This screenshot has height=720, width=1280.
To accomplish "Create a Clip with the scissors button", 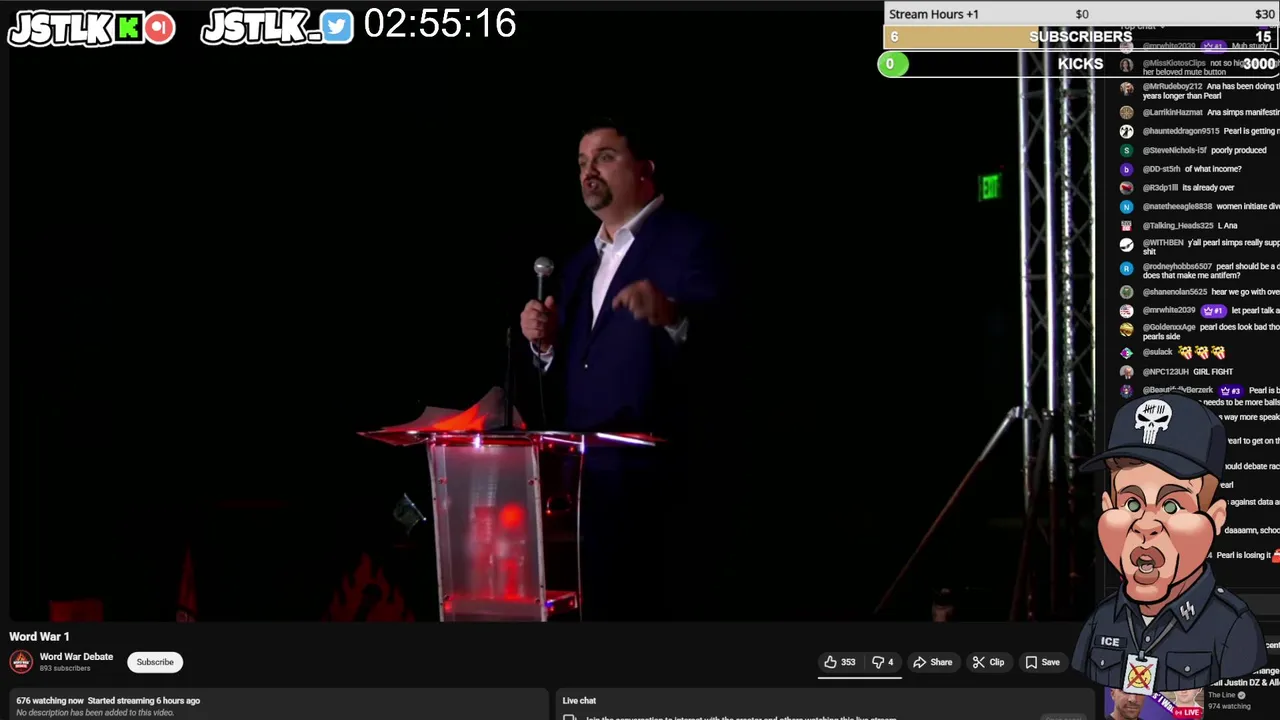I will pyautogui.click(x=988, y=662).
